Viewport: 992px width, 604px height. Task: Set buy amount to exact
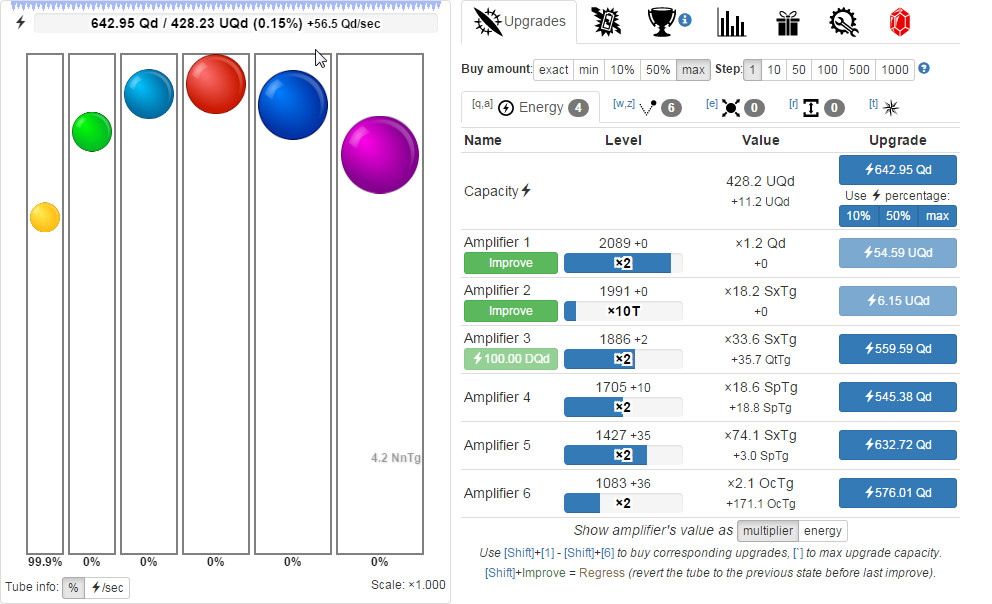(x=553, y=69)
